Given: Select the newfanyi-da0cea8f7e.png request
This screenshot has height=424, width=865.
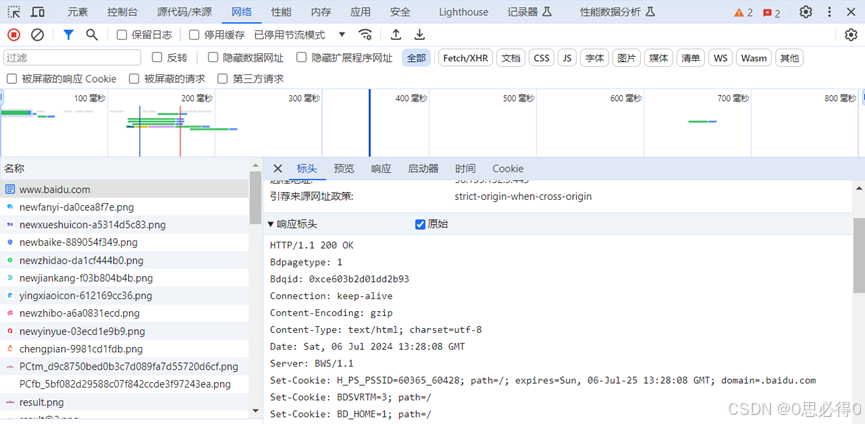Looking at the screenshot, I should pyautogui.click(x=124, y=207).
